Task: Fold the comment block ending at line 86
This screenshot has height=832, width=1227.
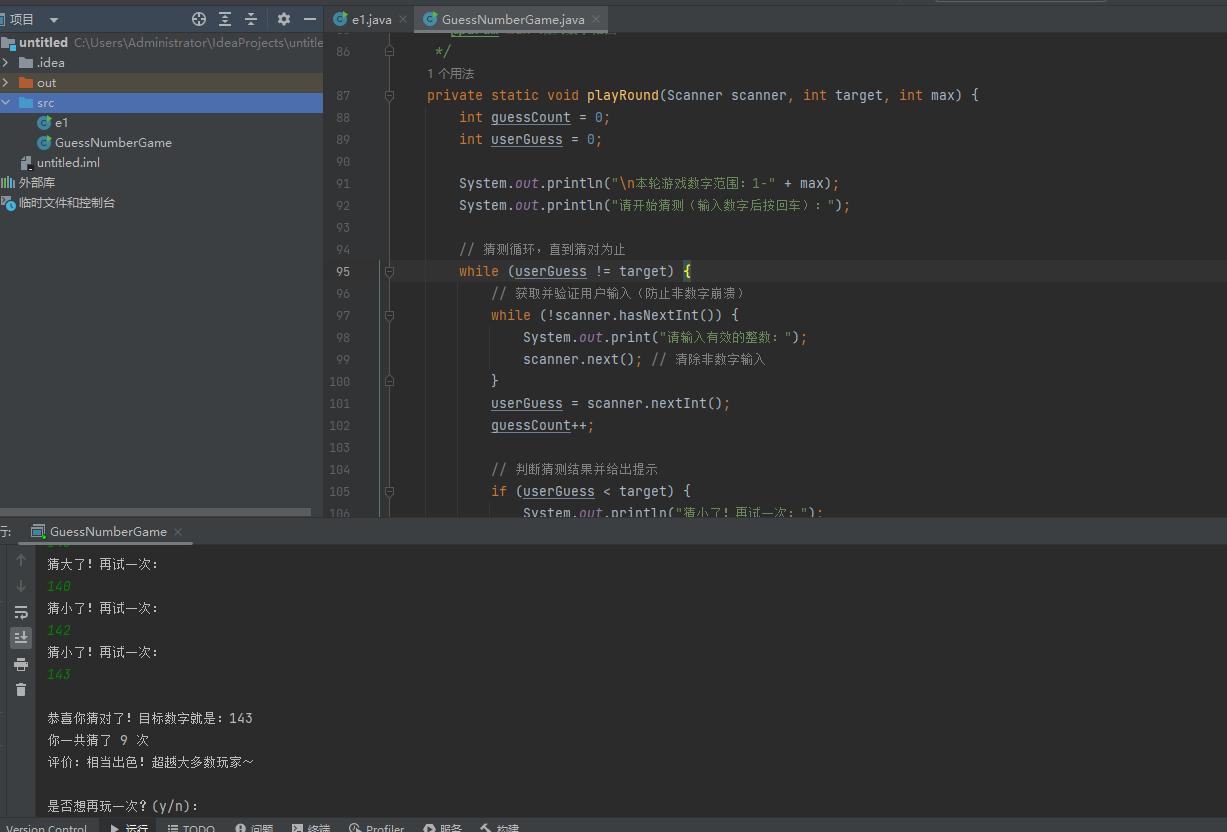Action: [390, 51]
